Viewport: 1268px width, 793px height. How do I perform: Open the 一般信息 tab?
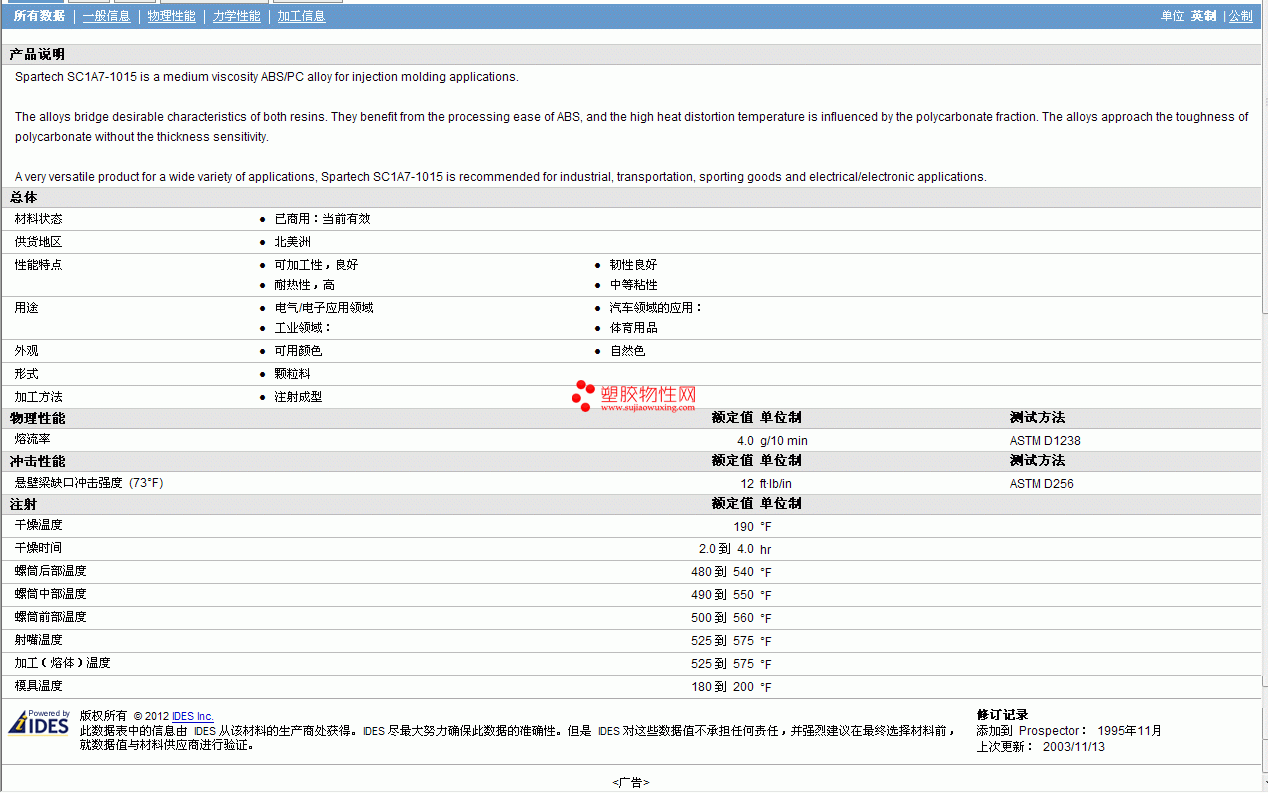106,16
